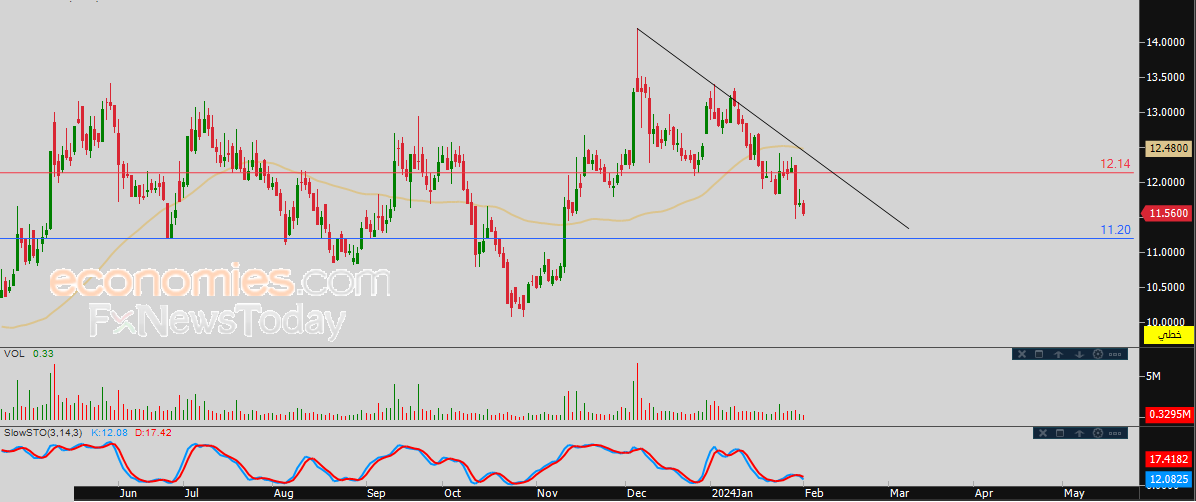The width and height of the screenshot is (1196, 502).
Task: Click the 13.0000 price axis label
Action: point(1163,112)
